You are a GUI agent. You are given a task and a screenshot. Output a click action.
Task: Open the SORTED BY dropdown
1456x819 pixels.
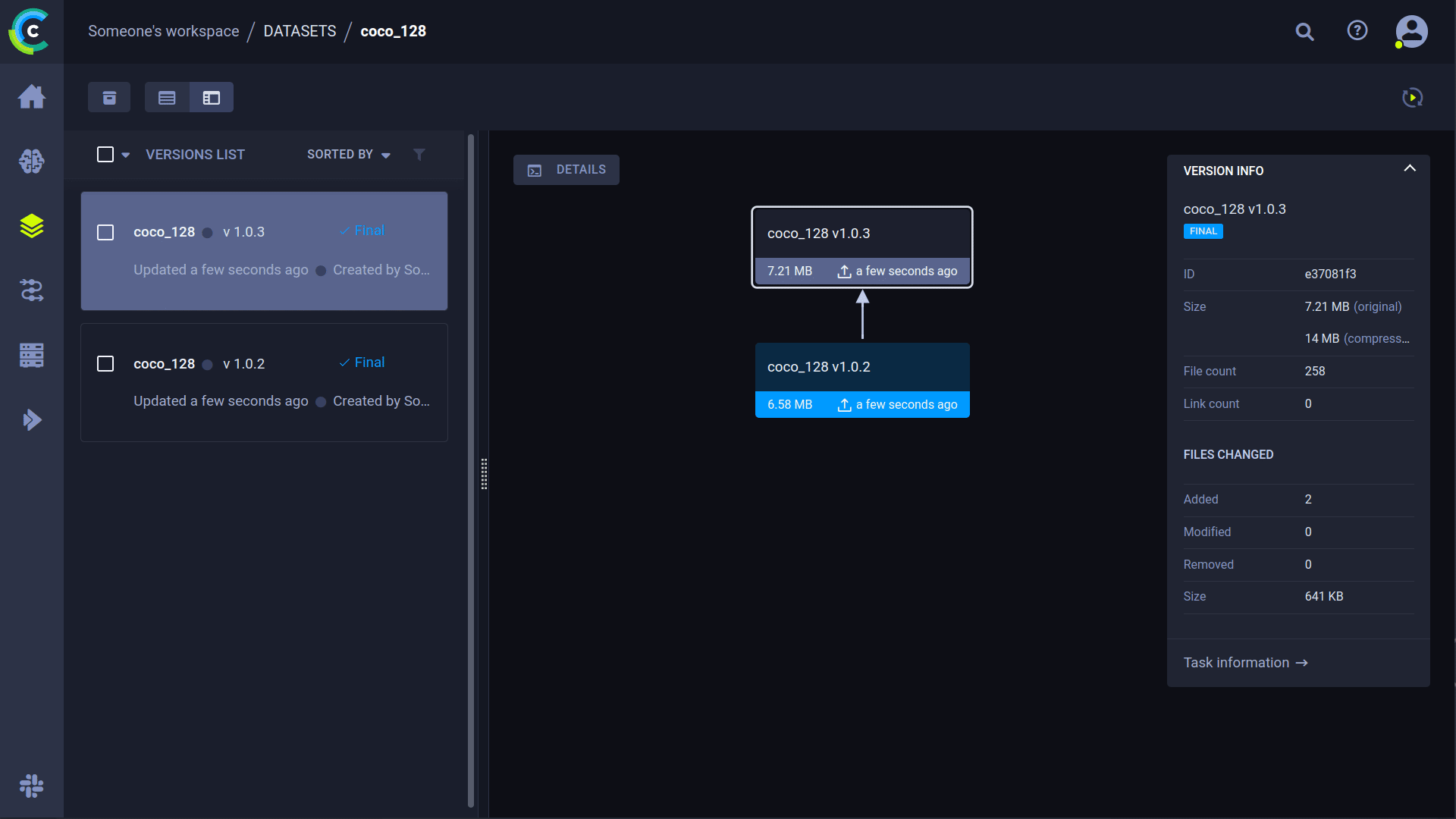(348, 155)
